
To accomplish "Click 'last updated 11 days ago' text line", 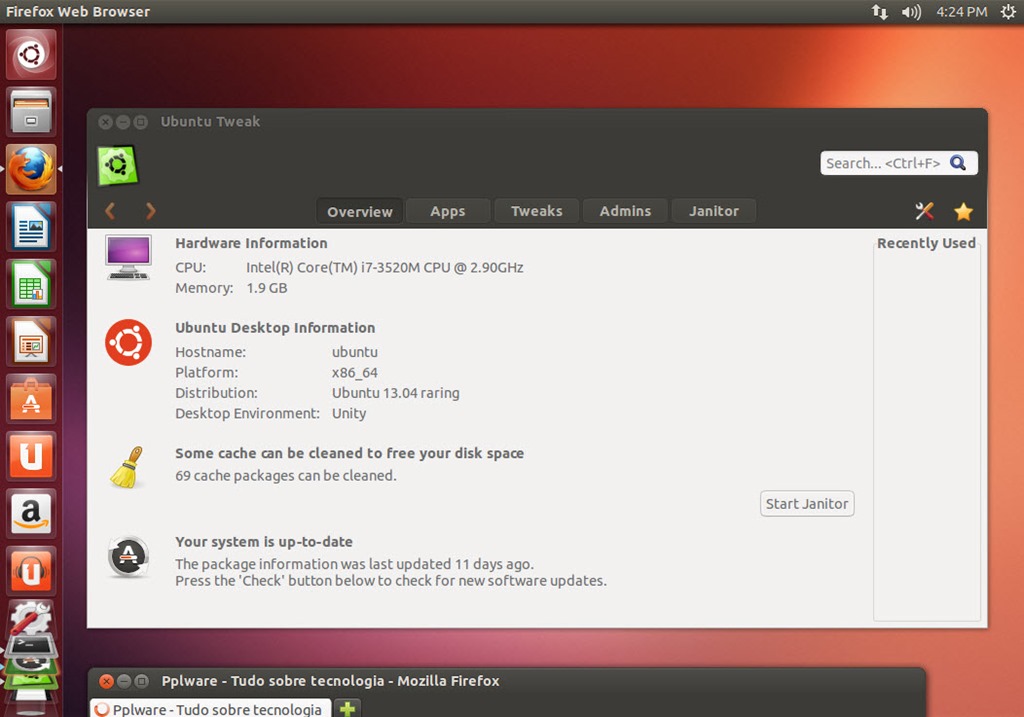I will tap(355, 564).
